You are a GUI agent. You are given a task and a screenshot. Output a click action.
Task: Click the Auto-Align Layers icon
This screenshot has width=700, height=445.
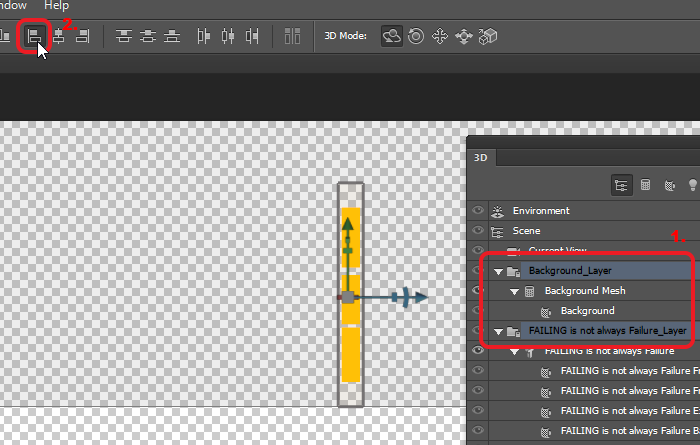[x=292, y=36]
